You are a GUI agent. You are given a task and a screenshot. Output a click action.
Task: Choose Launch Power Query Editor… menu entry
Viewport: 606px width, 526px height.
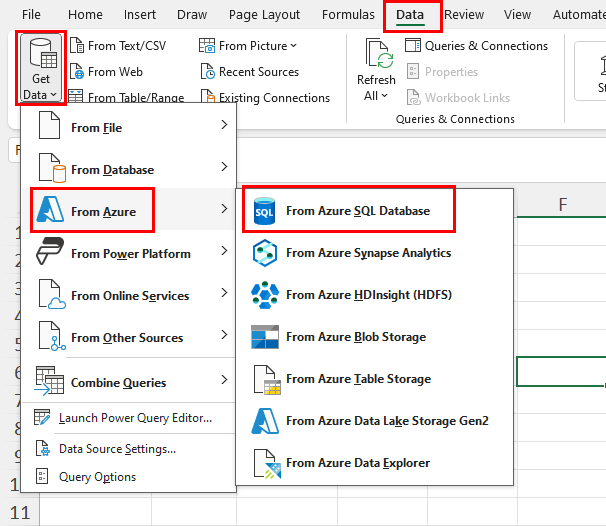coord(128,418)
